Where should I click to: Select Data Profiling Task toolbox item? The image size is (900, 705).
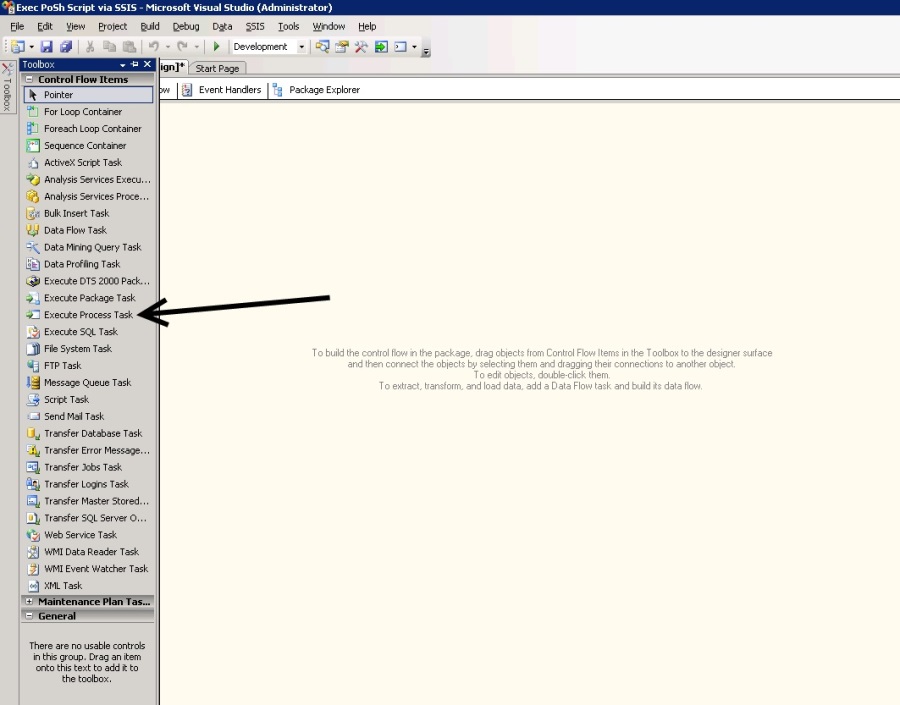[x=88, y=264]
